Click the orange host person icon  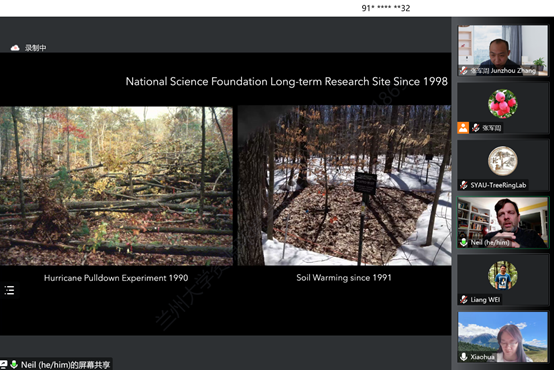pyautogui.click(x=463, y=128)
